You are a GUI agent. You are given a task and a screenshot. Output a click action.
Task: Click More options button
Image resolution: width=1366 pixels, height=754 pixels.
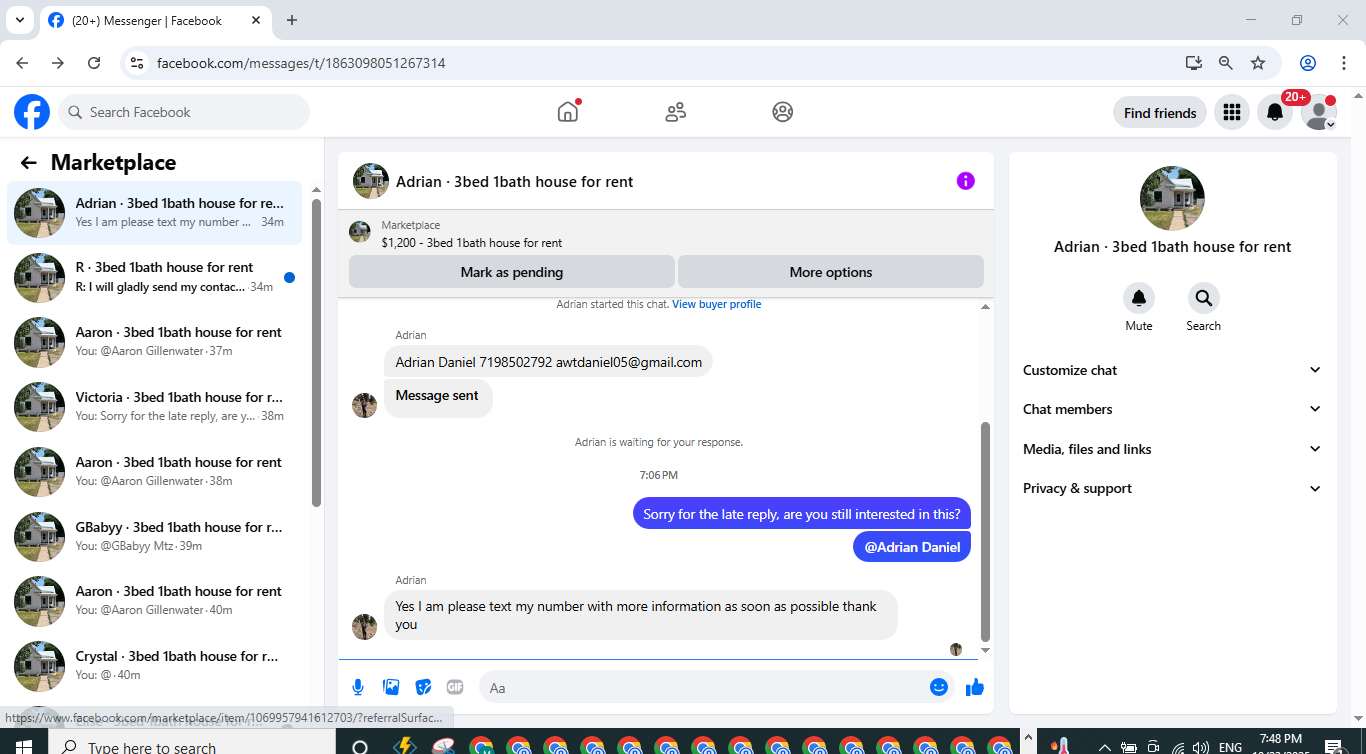pos(830,272)
